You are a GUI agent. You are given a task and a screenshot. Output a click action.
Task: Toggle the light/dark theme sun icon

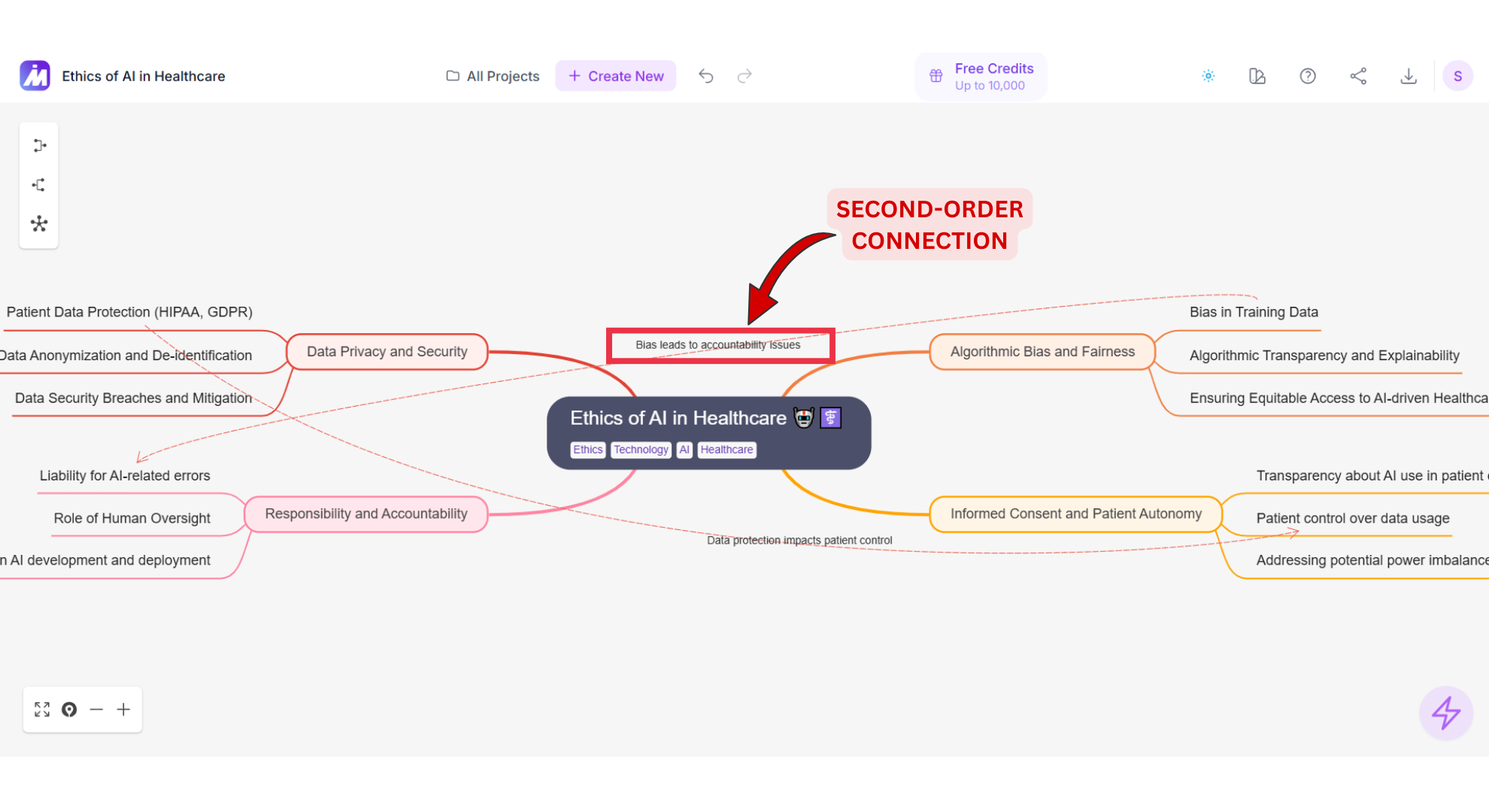(x=1208, y=76)
